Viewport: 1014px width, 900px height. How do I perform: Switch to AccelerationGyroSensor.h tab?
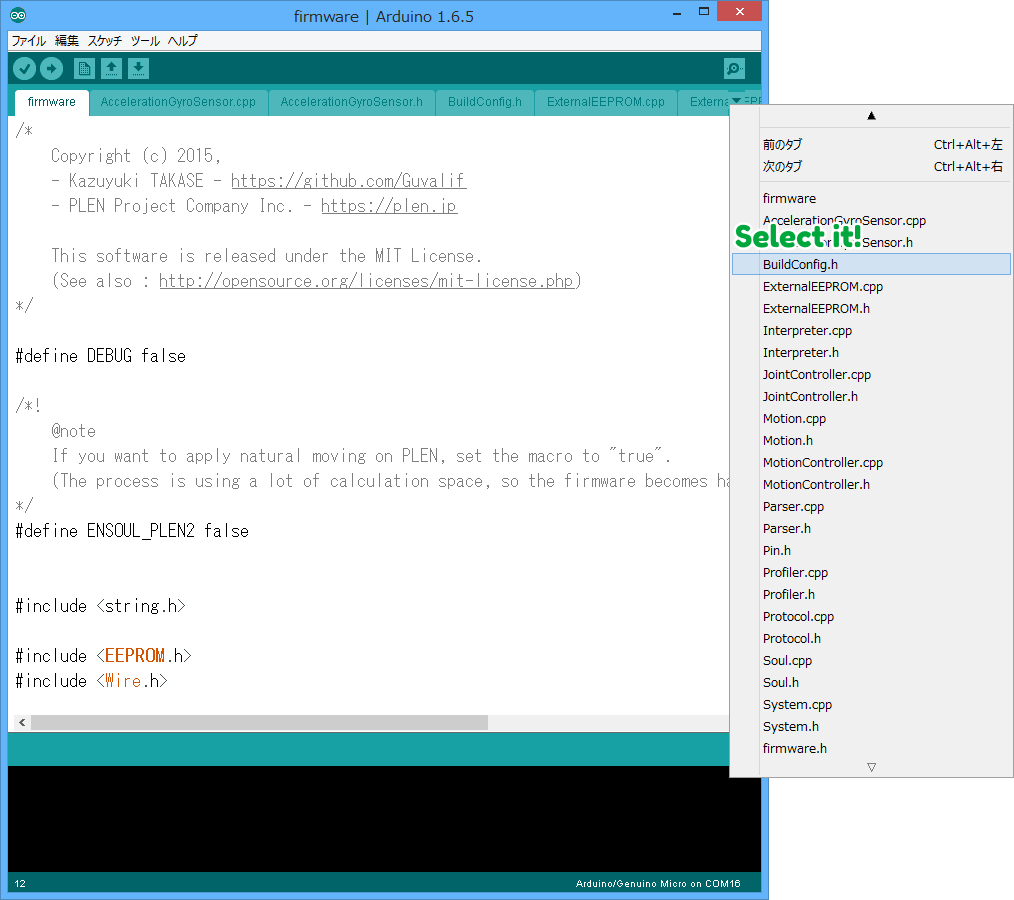pos(351,102)
